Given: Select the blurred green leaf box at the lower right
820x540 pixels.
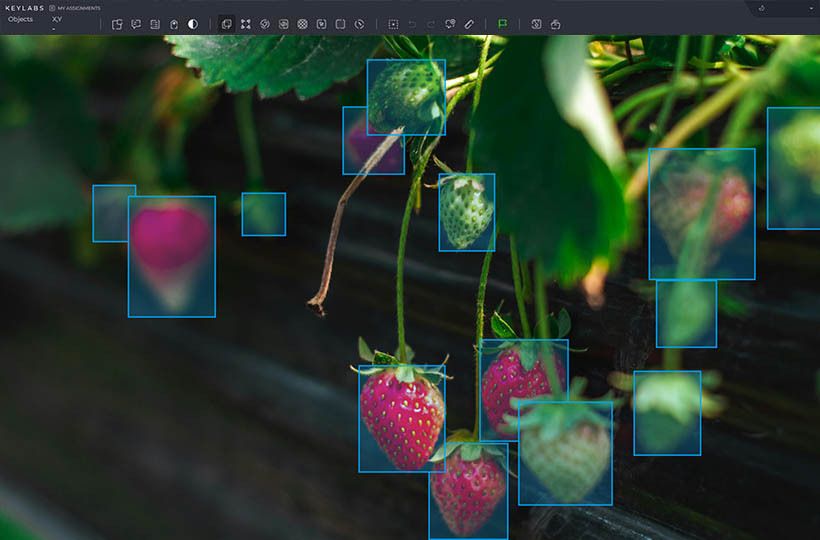Looking at the screenshot, I should pyautogui.click(x=667, y=413).
